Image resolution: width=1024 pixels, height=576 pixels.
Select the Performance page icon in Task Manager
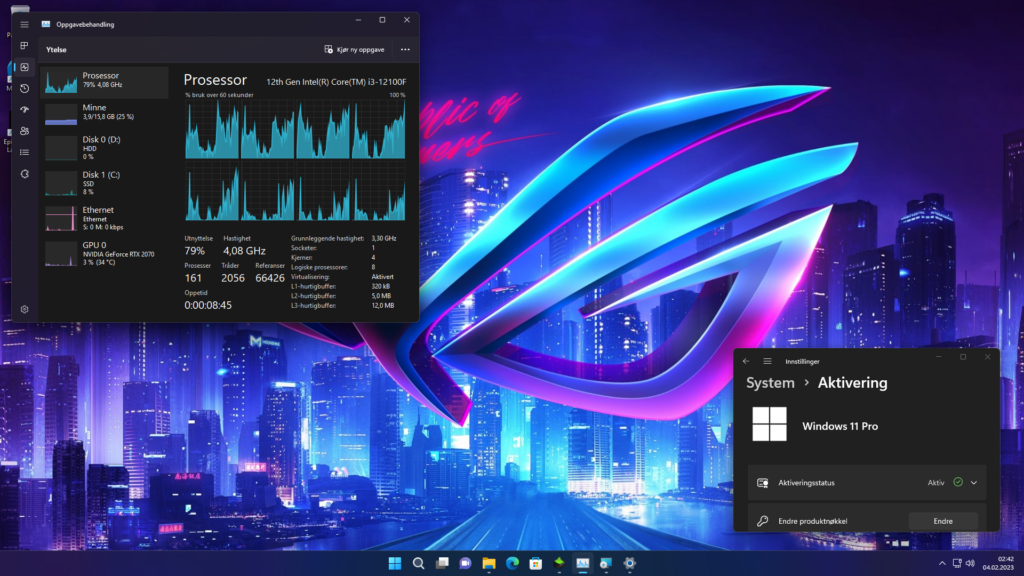24,67
